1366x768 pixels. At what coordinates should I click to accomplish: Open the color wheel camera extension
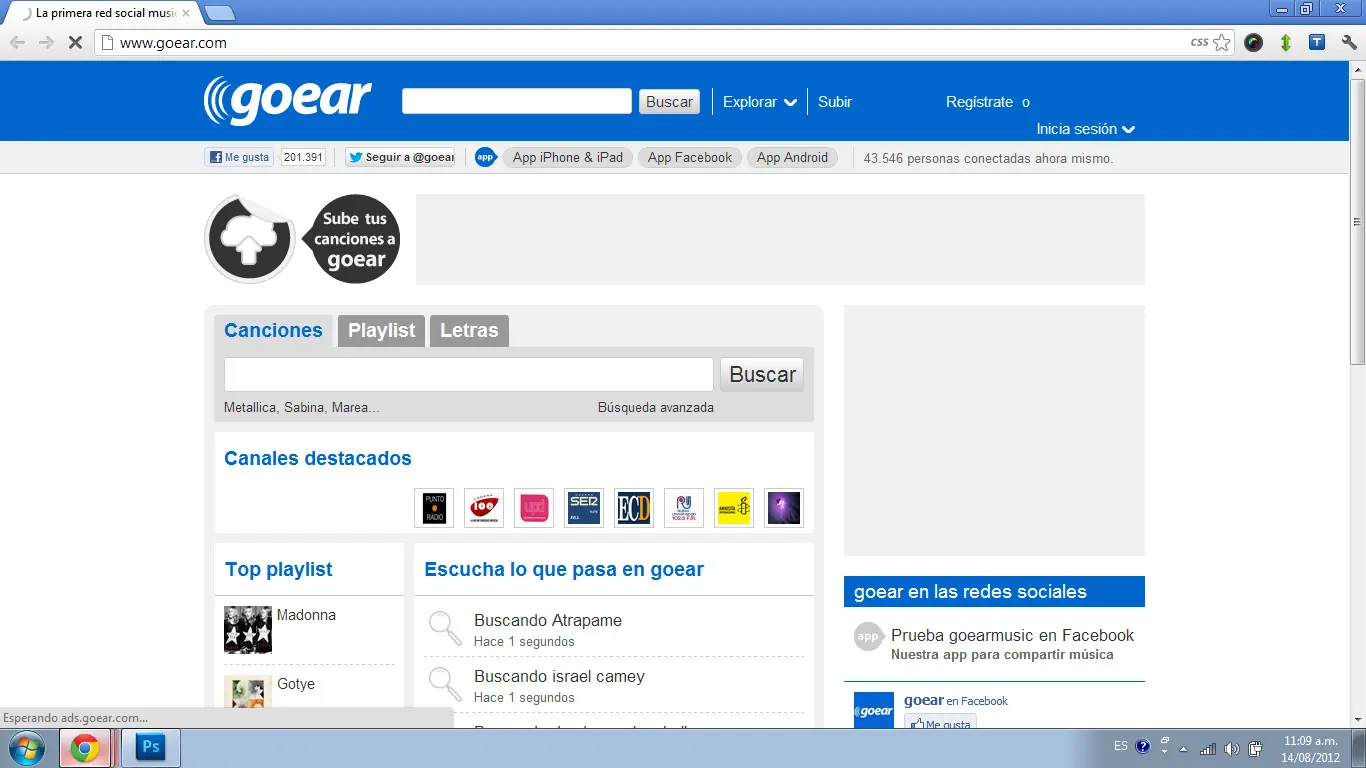pos(1254,43)
